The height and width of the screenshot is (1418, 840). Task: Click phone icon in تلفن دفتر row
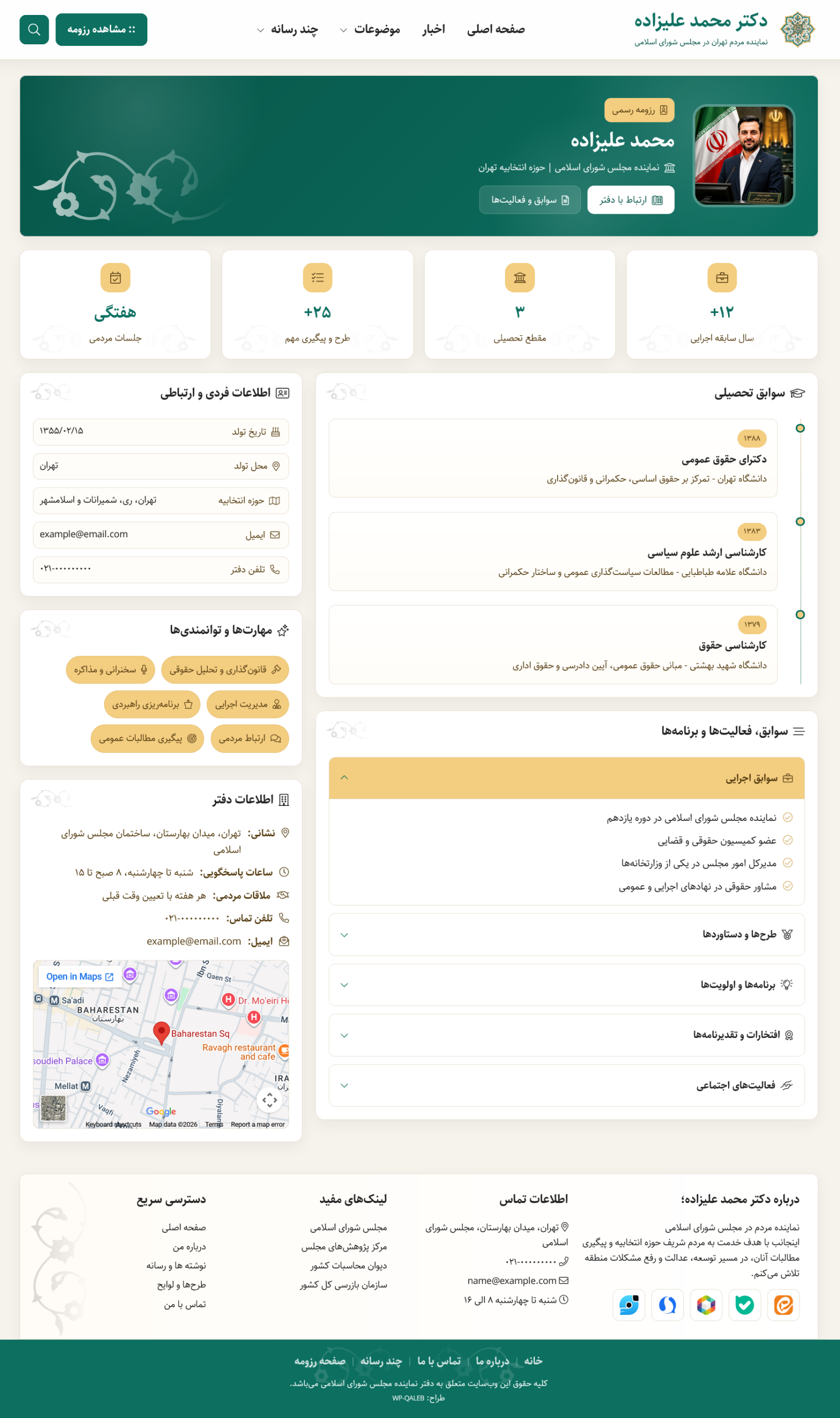click(275, 569)
